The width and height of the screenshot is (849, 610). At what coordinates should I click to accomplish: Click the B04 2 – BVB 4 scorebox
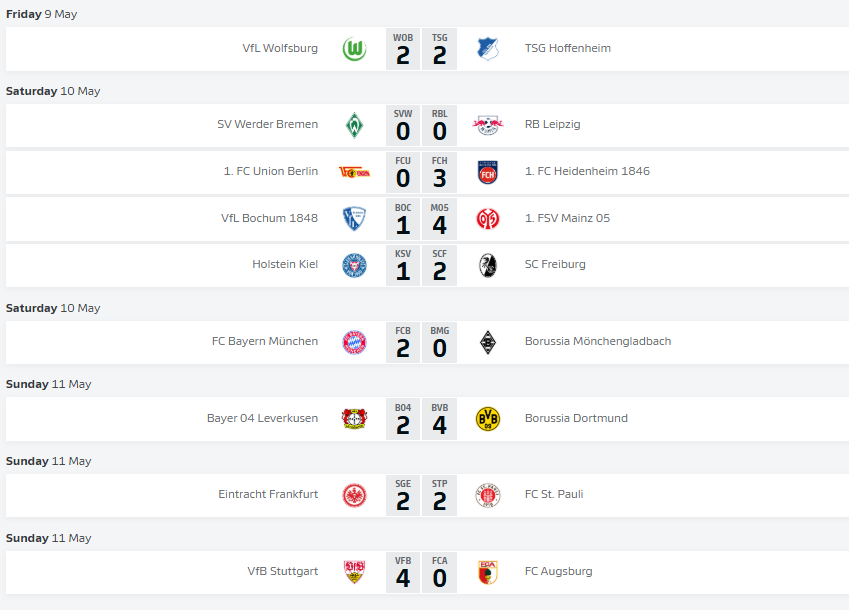[x=421, y=419]
